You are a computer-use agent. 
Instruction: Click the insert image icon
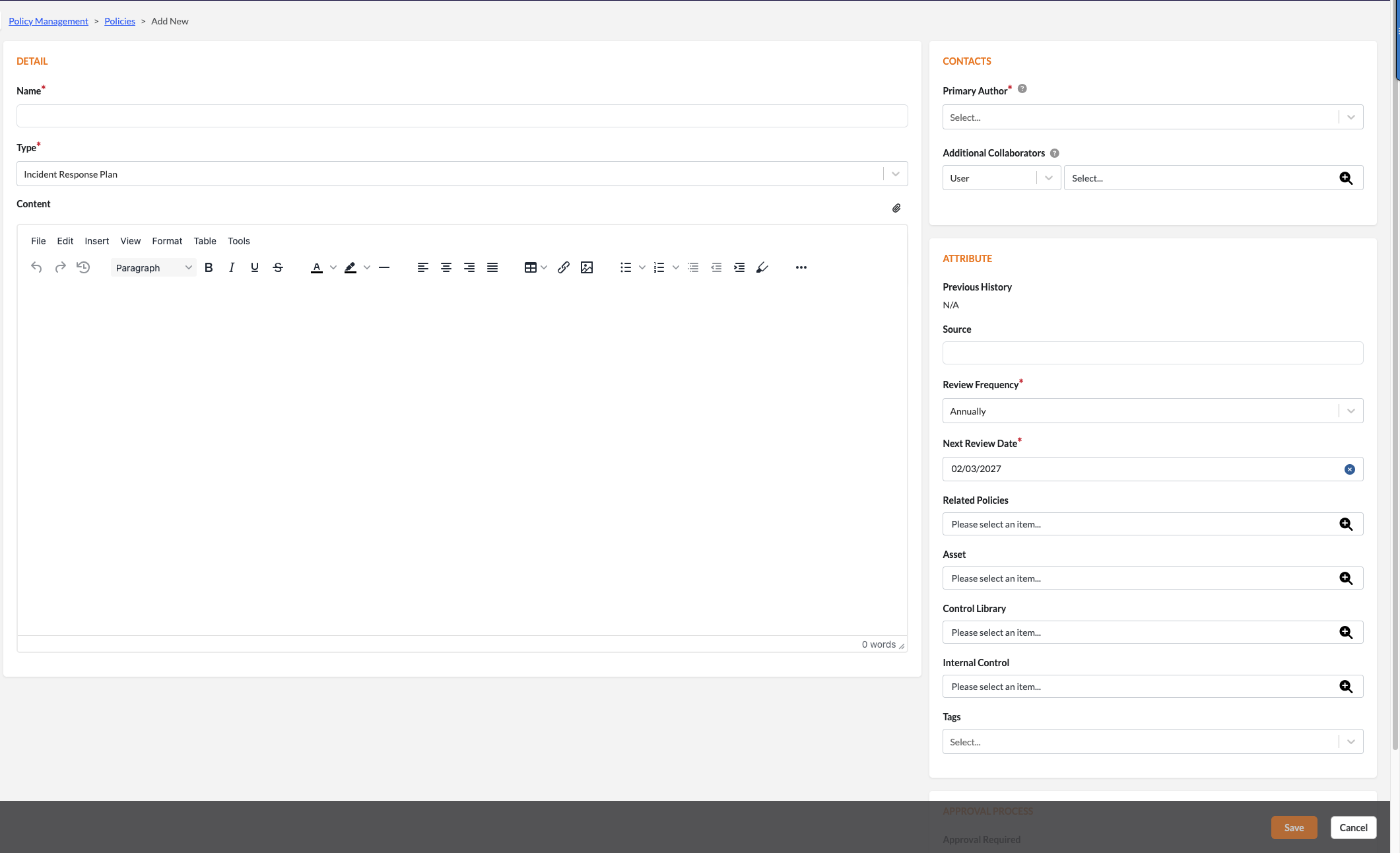[x=586, y=267]
